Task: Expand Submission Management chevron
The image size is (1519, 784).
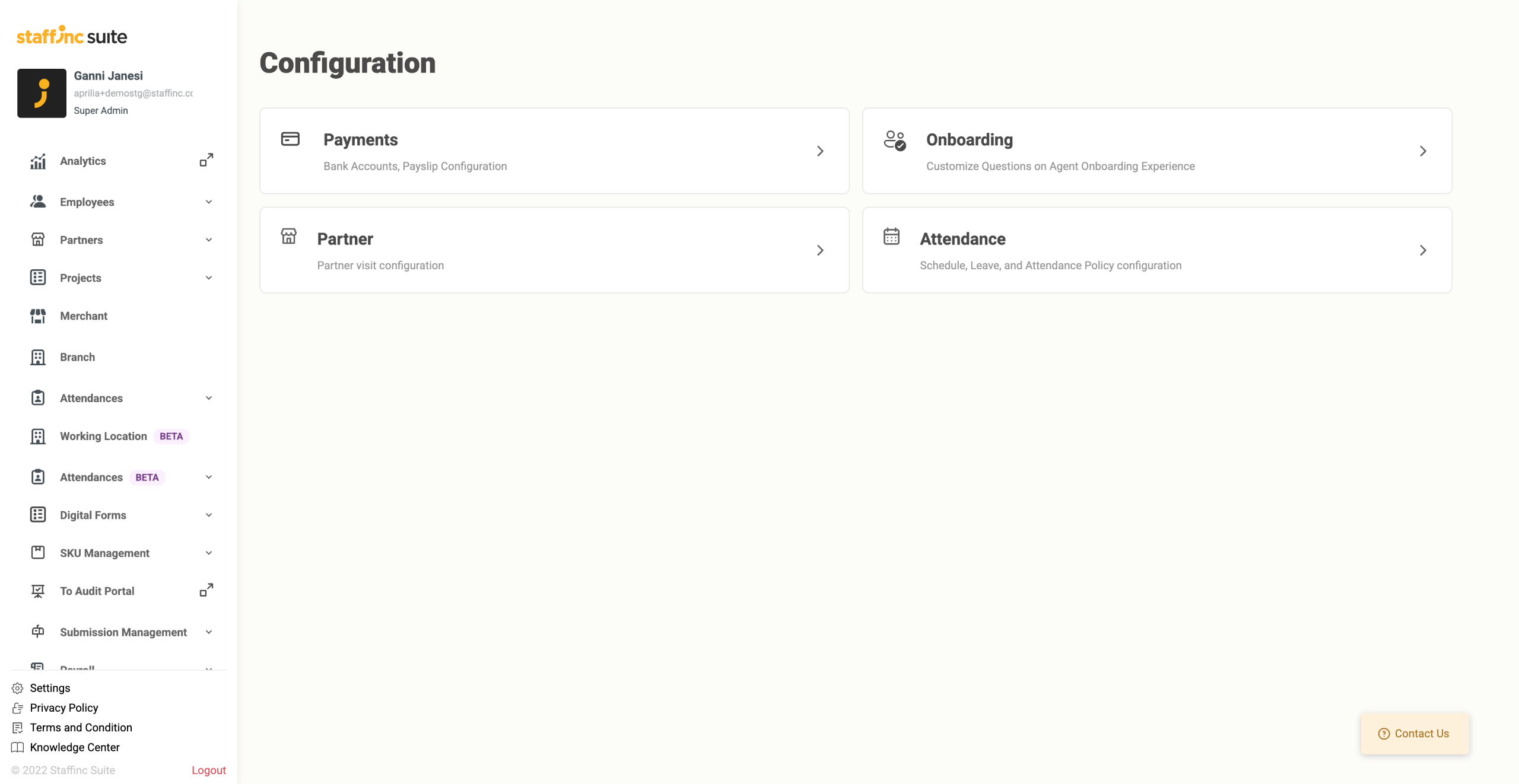Action: (x=209, y=632)
